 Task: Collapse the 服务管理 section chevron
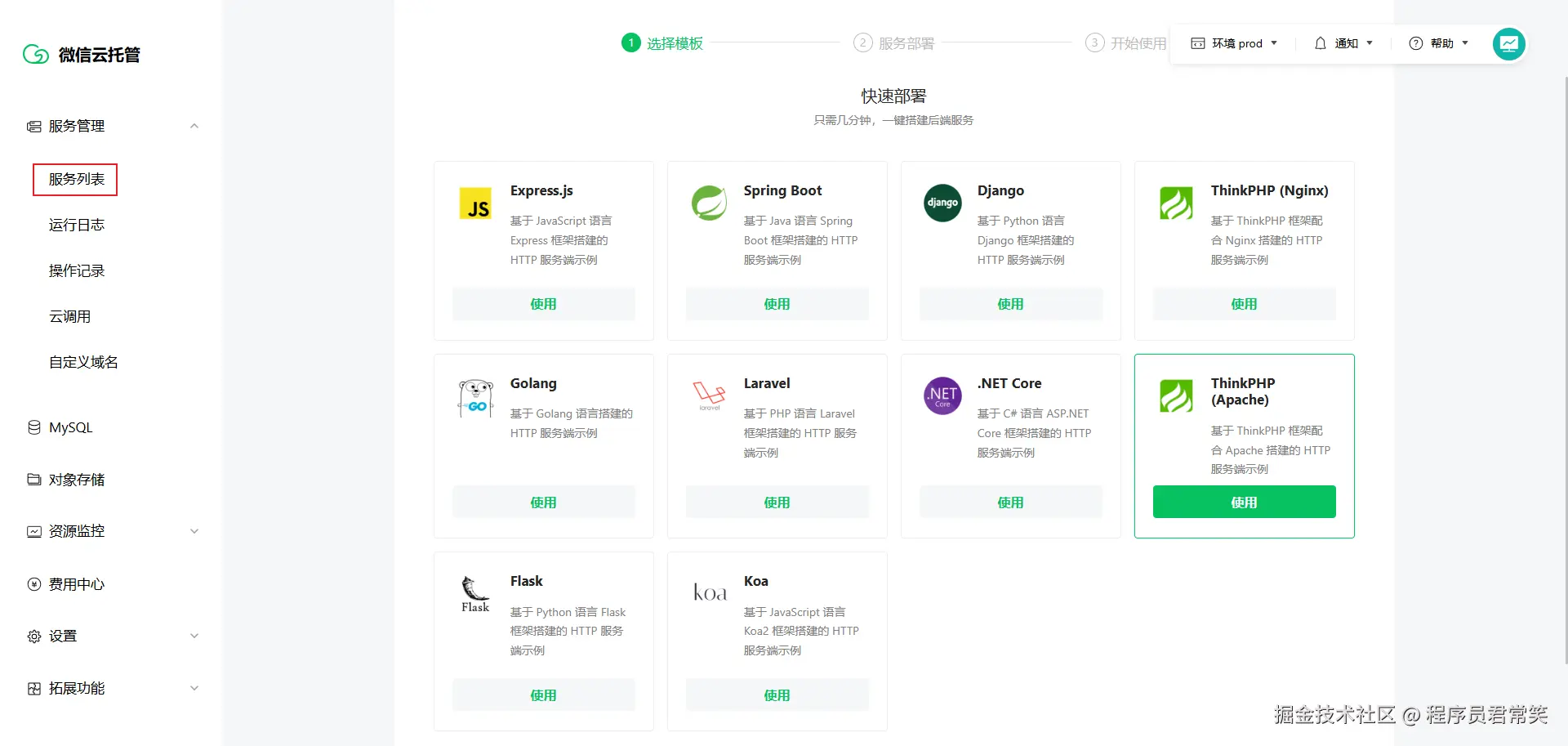pyautogui.click(x=194, y=127)
